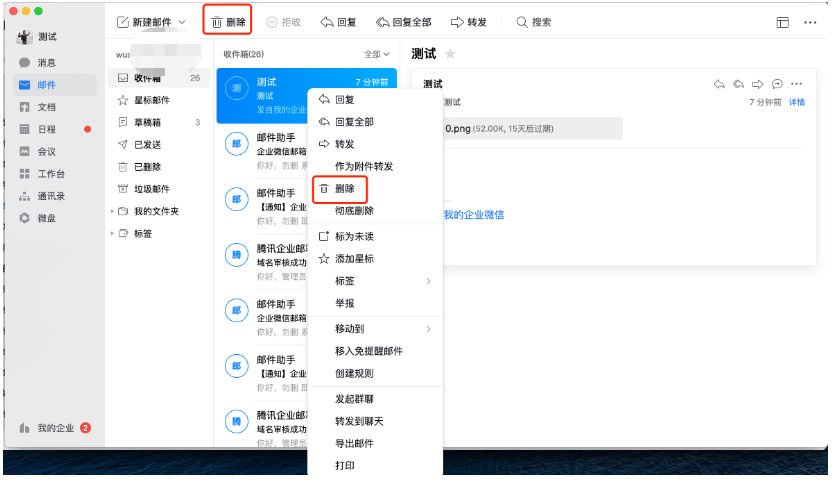Go to the 日程 calendar section
The height and width of the screenshot is (481, 833).
tap(45, 129)
